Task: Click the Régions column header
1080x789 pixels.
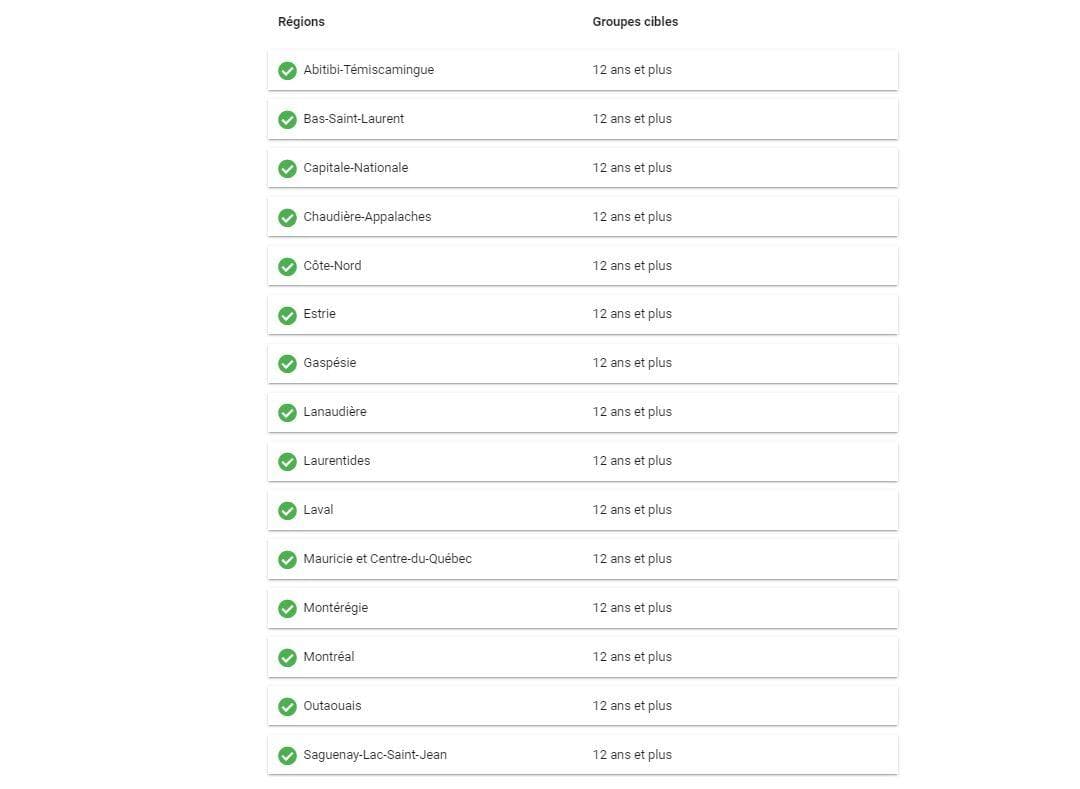Action: 301,22
